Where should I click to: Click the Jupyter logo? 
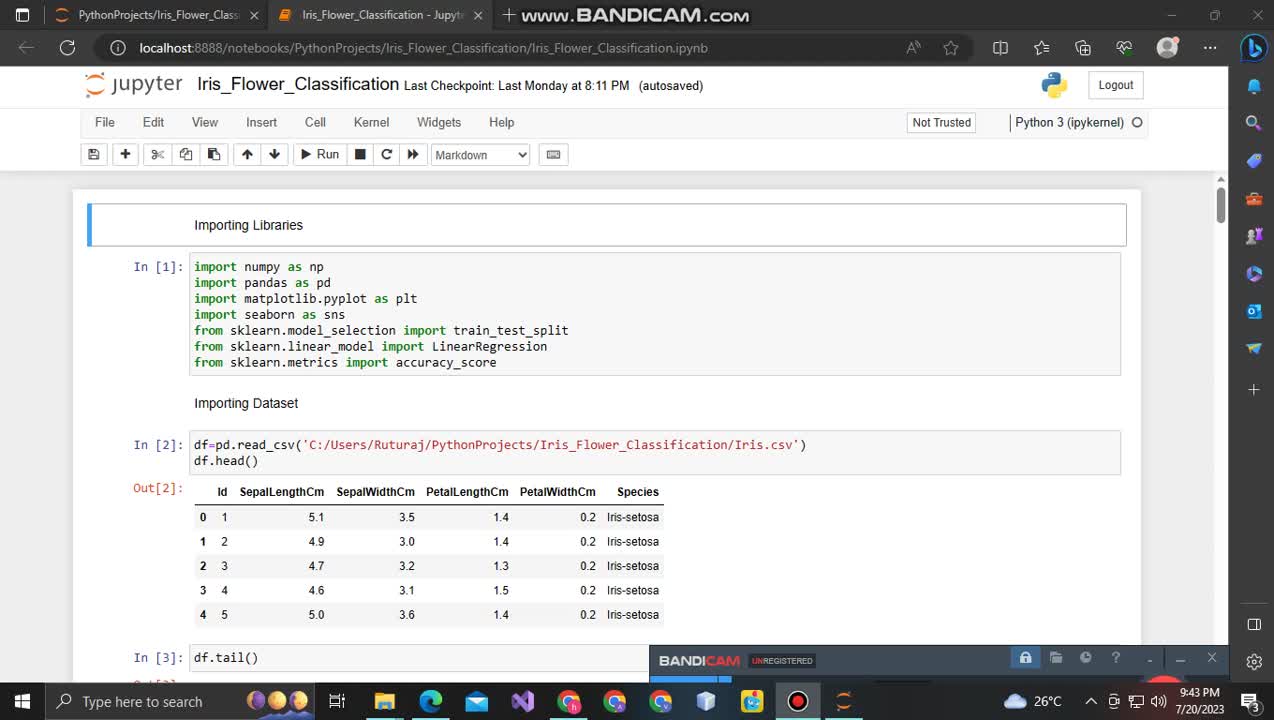click(x=133, y=85)
